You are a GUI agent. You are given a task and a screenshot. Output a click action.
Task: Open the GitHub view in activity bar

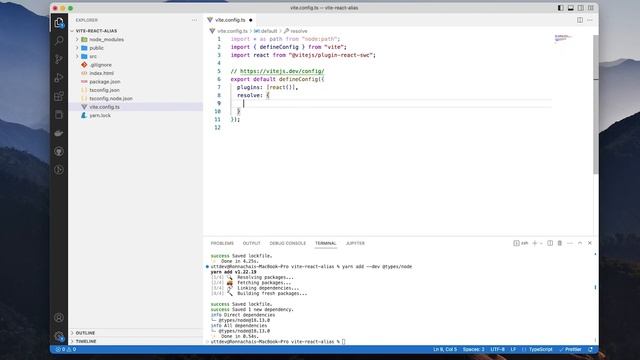click(x=59, y=151)
